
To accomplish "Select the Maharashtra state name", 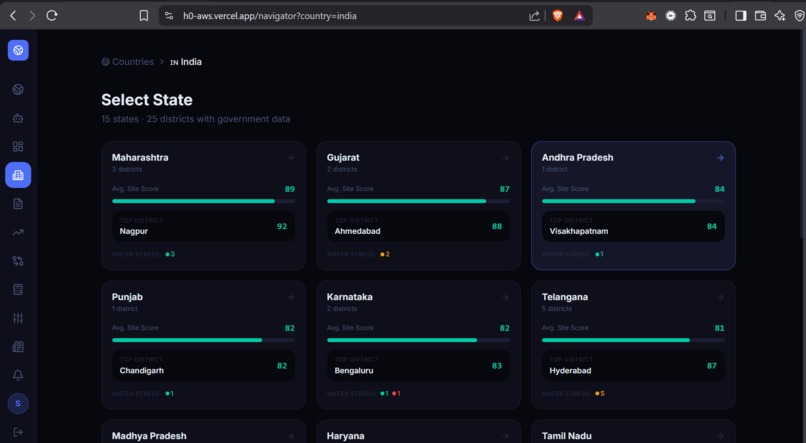I will [140, 158].
